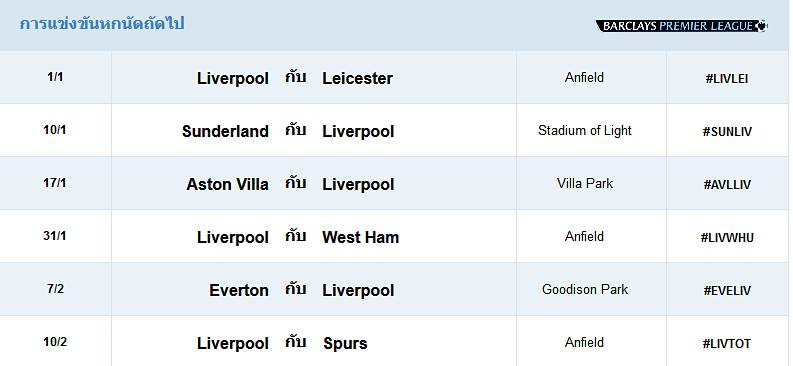Viewport: 793px width, 366px height.
Task: Click Stadium of Light venue
Action: pyautogui.click(x=585, y=130)
